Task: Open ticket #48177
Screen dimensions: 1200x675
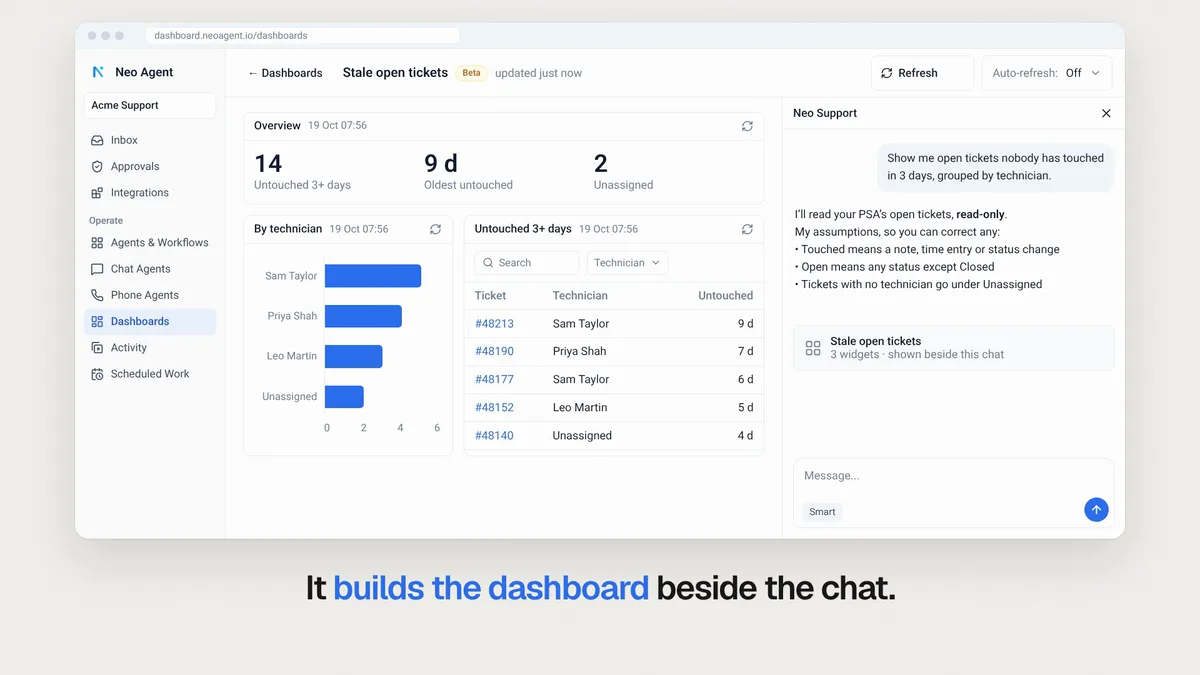Action: [x=494, y=379]
